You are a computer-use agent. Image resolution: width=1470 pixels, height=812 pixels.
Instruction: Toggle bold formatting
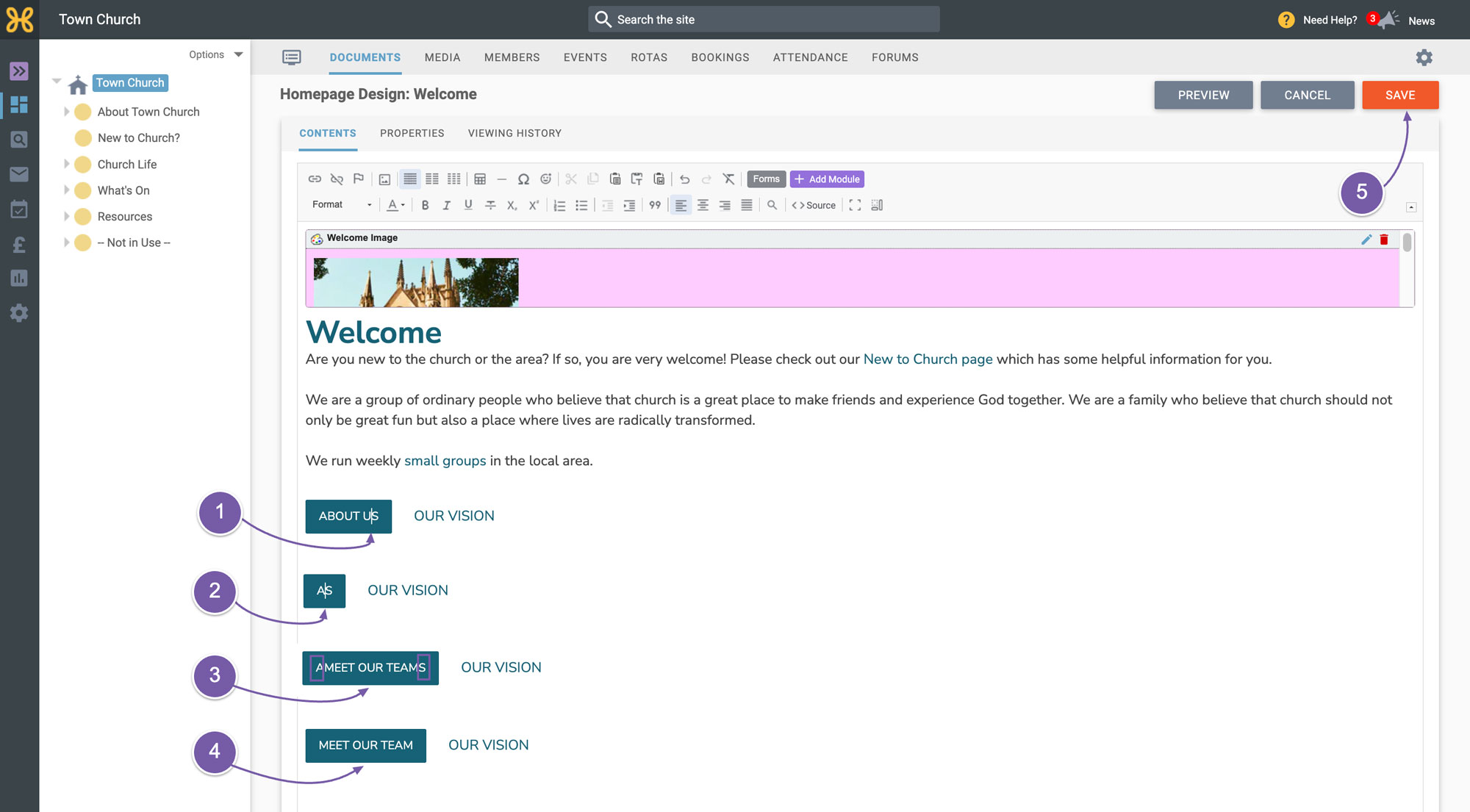coord(425,206)
